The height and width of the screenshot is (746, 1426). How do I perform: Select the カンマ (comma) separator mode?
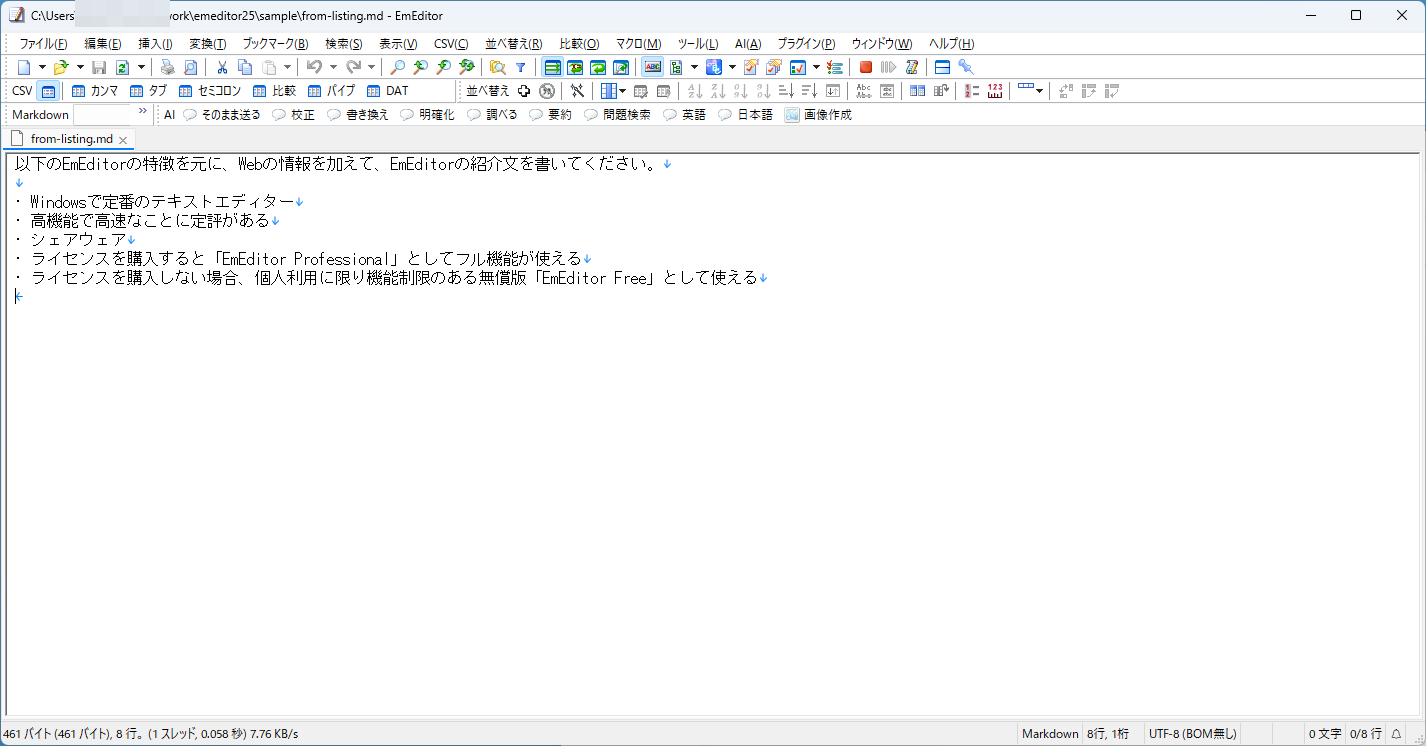96,90
